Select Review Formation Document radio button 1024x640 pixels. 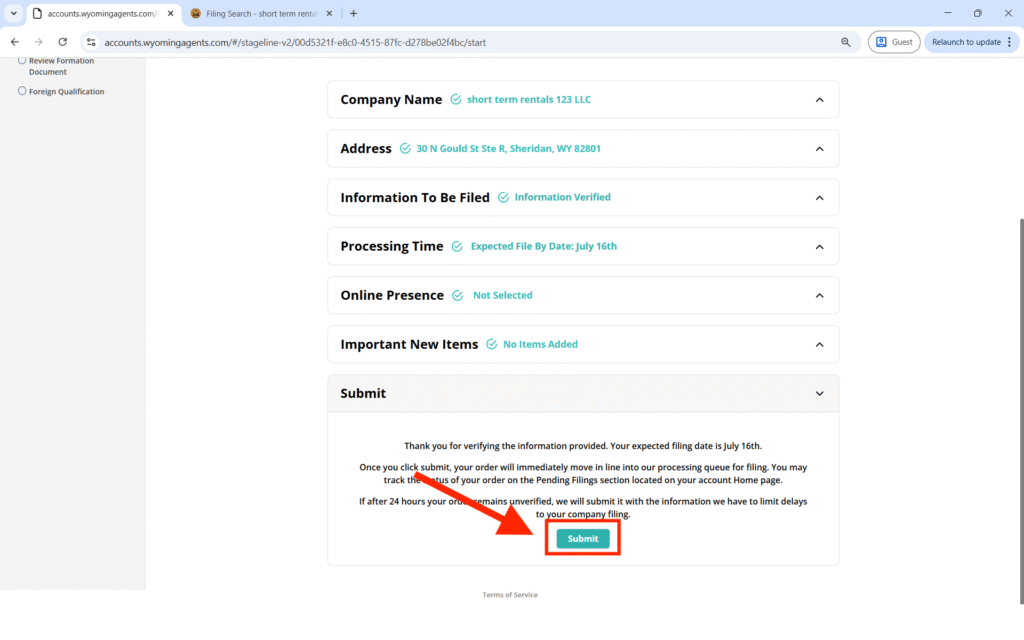[x=22, y=61]
